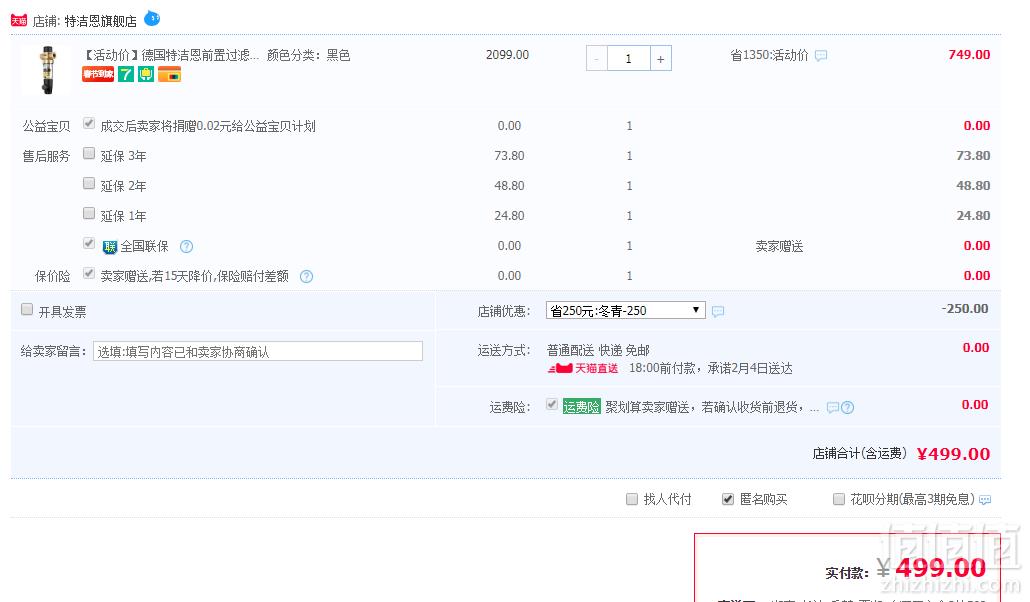Uncheck the 匿名购买 anonymous purchase option

point(728,499)
